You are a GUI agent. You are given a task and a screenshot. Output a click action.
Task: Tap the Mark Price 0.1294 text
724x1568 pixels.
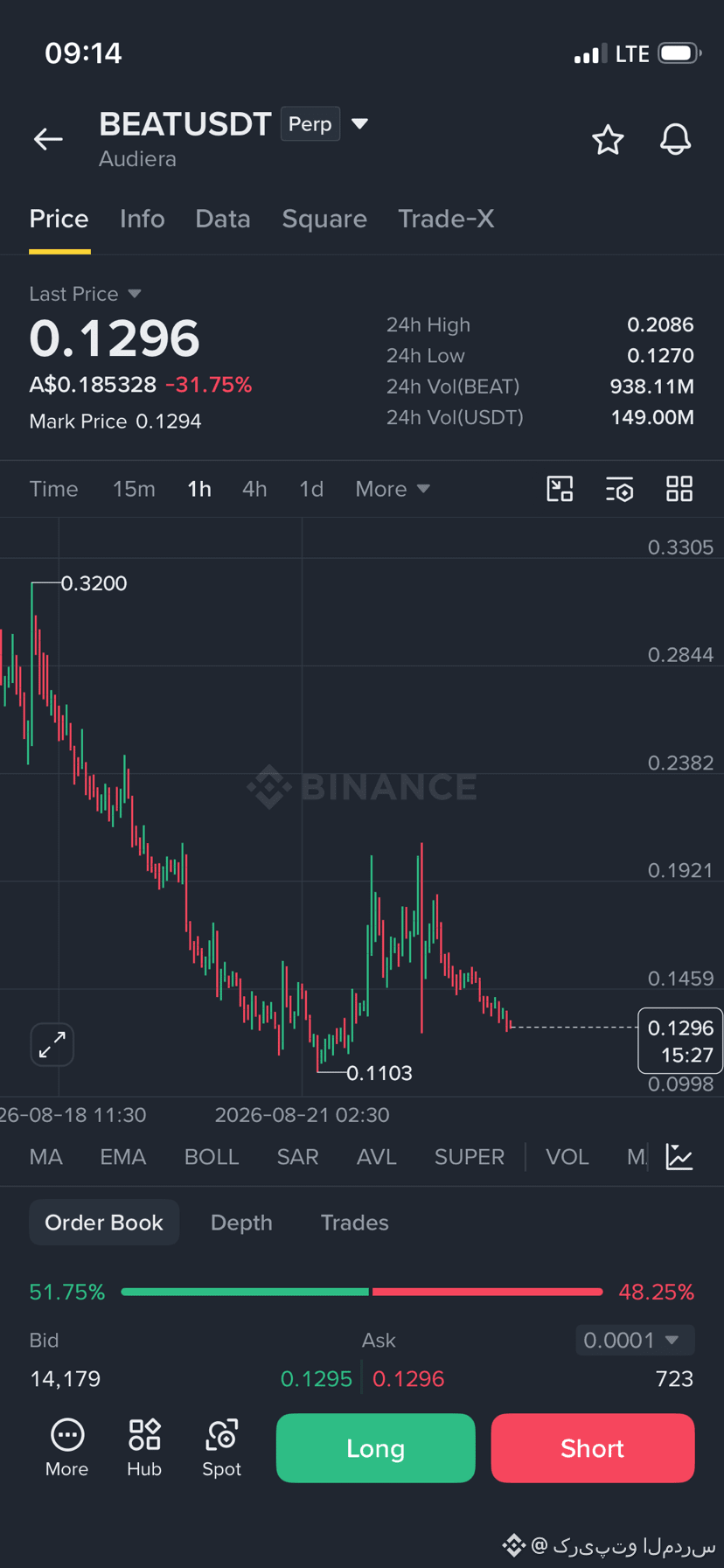click(x=115, y=422)
